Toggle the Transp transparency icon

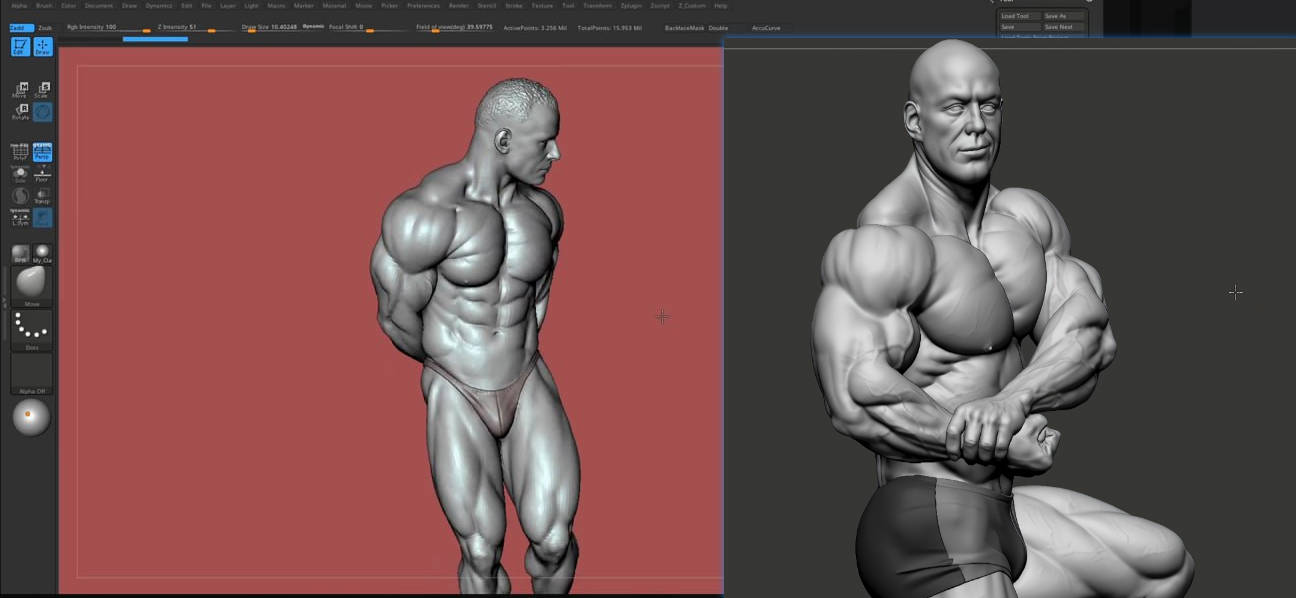coord(42,196)
